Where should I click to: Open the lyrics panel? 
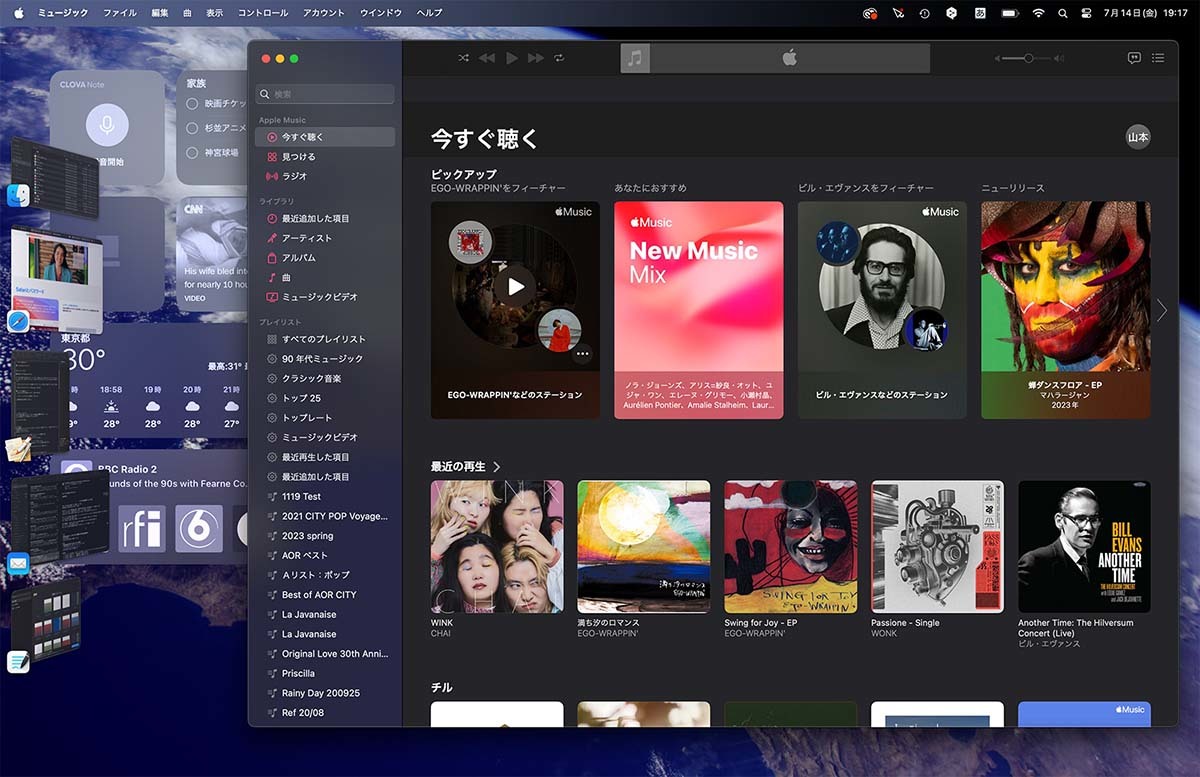click(1134, 58)
